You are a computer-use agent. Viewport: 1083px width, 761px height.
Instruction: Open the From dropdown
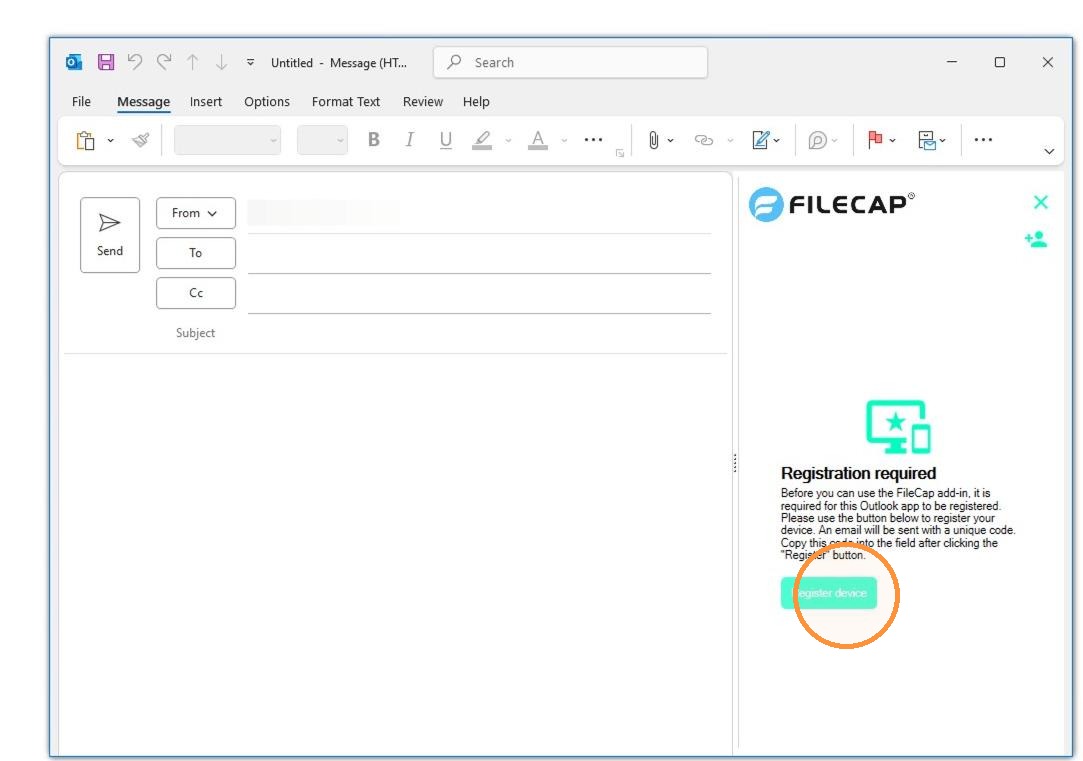[x=195, y=213]
